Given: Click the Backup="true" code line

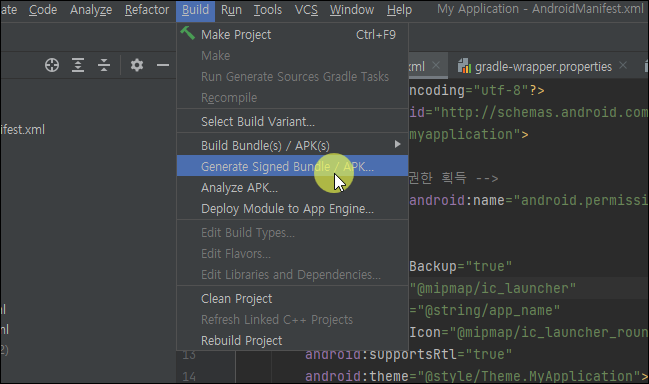Looking at the screenshot, I should (x=460, y=266).
